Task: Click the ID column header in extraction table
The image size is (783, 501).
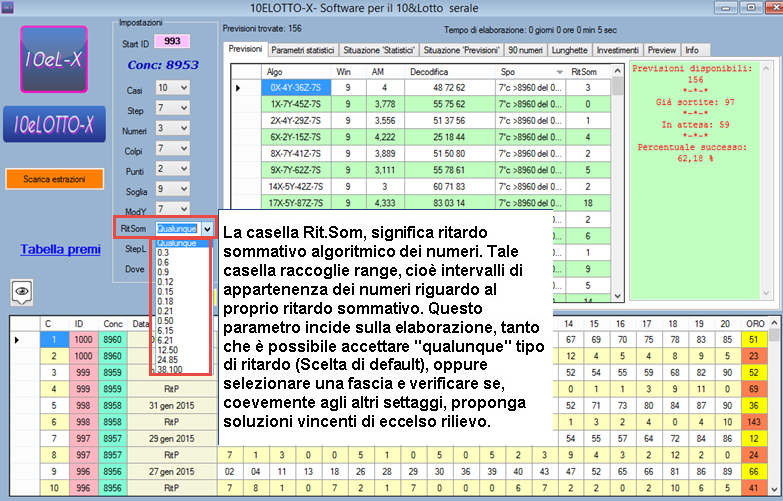Action: pyautogui.click(x=83, y=324)
